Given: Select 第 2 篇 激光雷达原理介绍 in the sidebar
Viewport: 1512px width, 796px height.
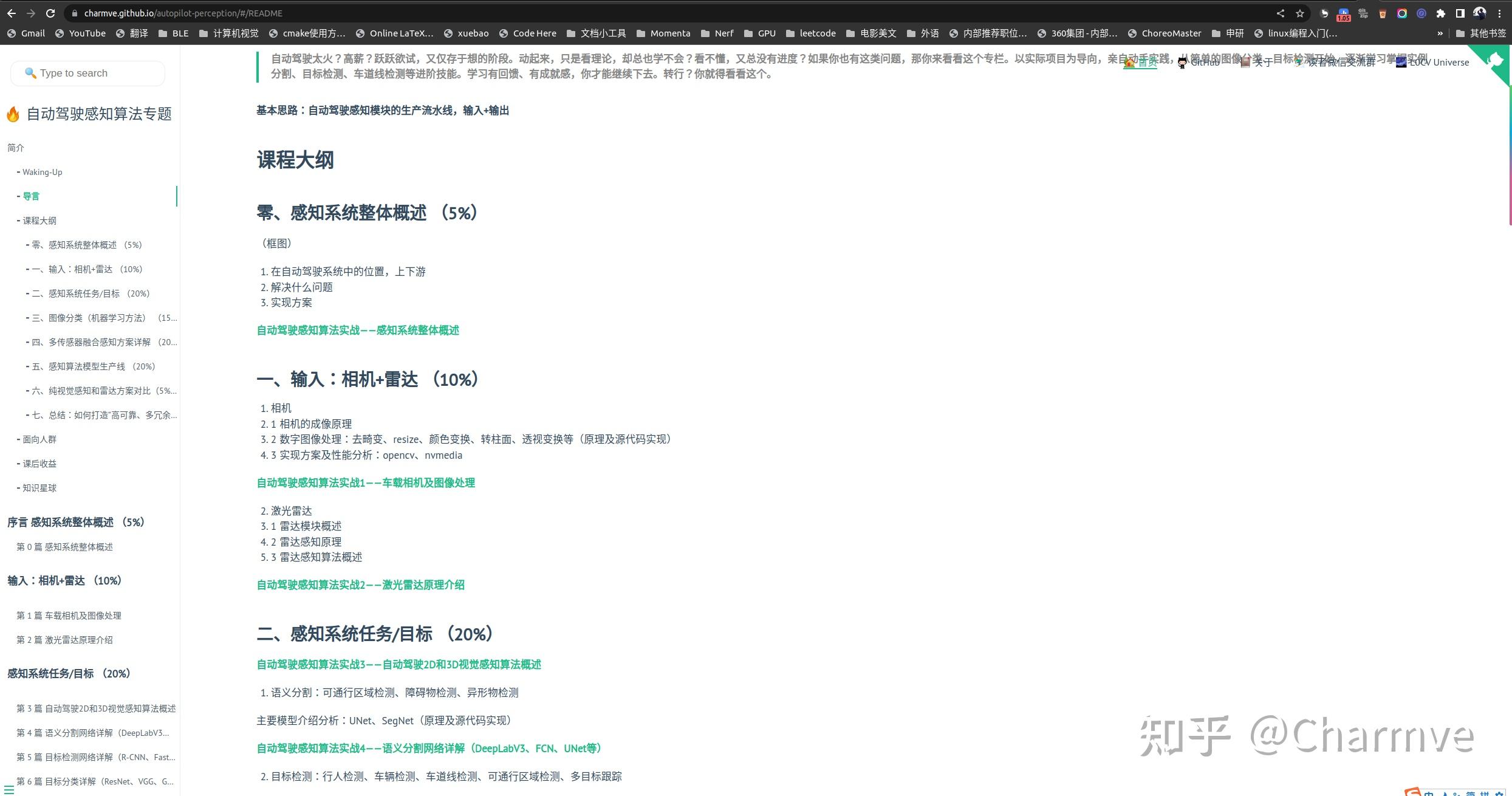Looking at the screenshot, I should click(x=65, y=639).
